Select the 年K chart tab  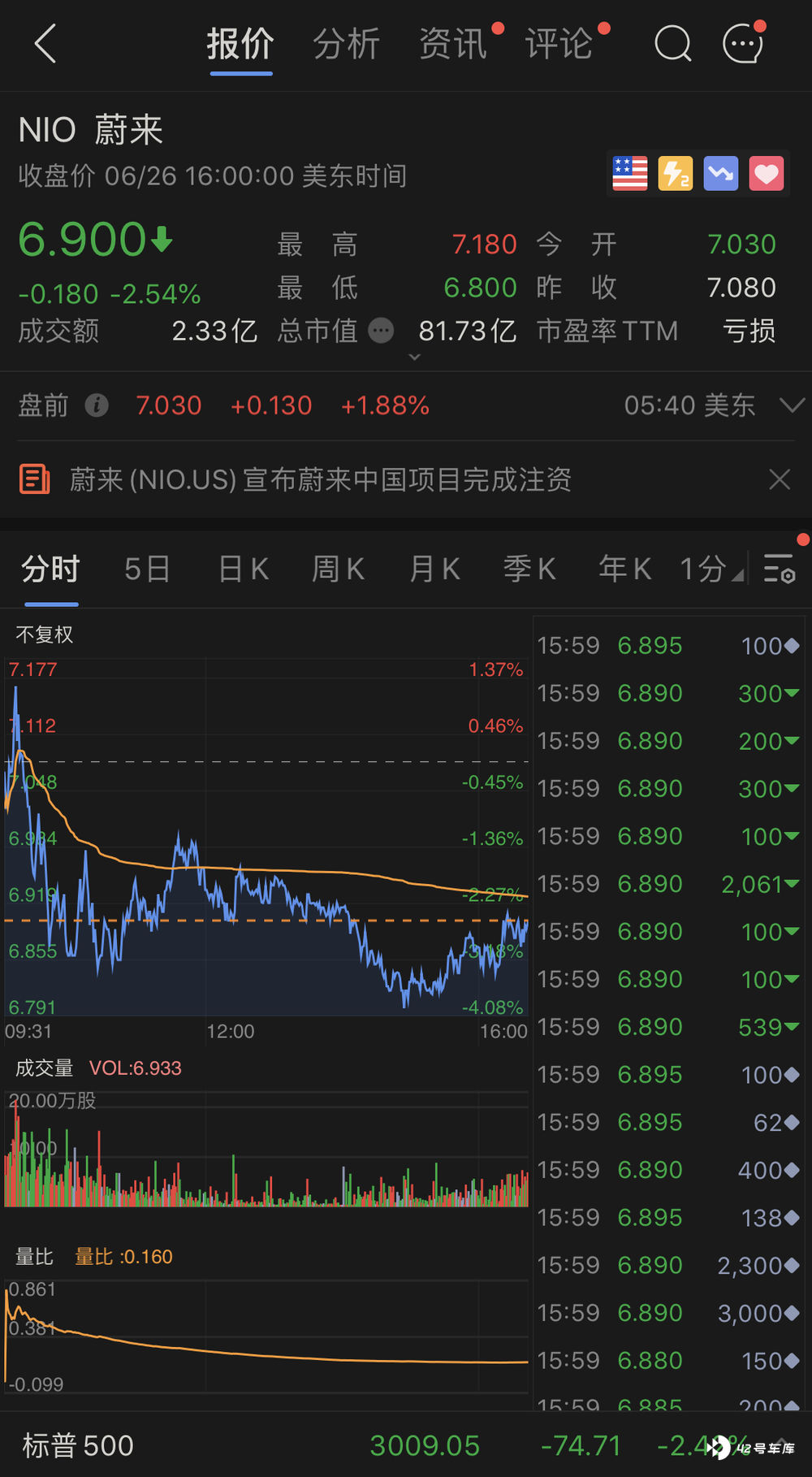coord(625,569)
